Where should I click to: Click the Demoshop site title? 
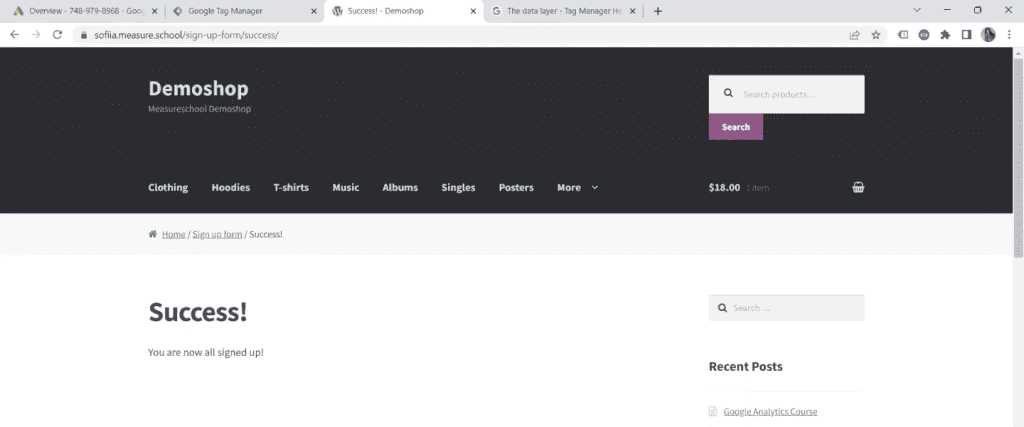pos(199,88)
